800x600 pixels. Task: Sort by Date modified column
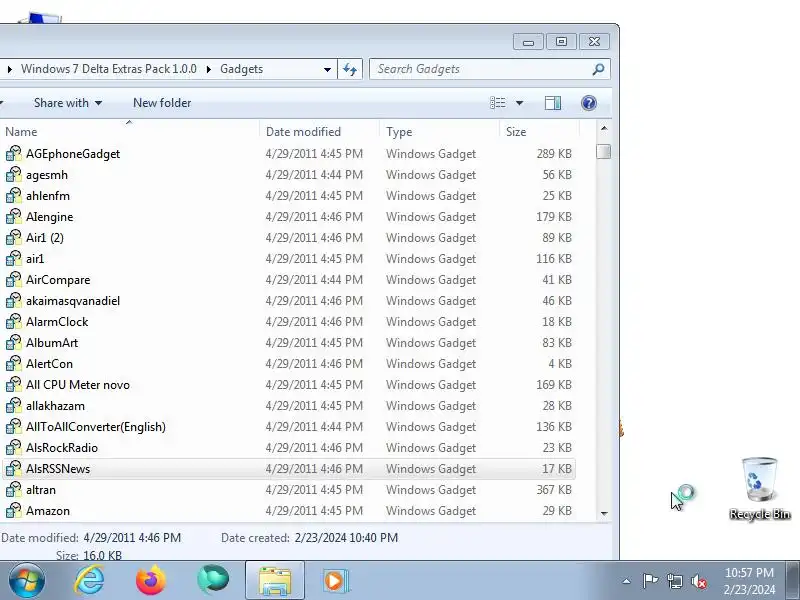[320, 132]
